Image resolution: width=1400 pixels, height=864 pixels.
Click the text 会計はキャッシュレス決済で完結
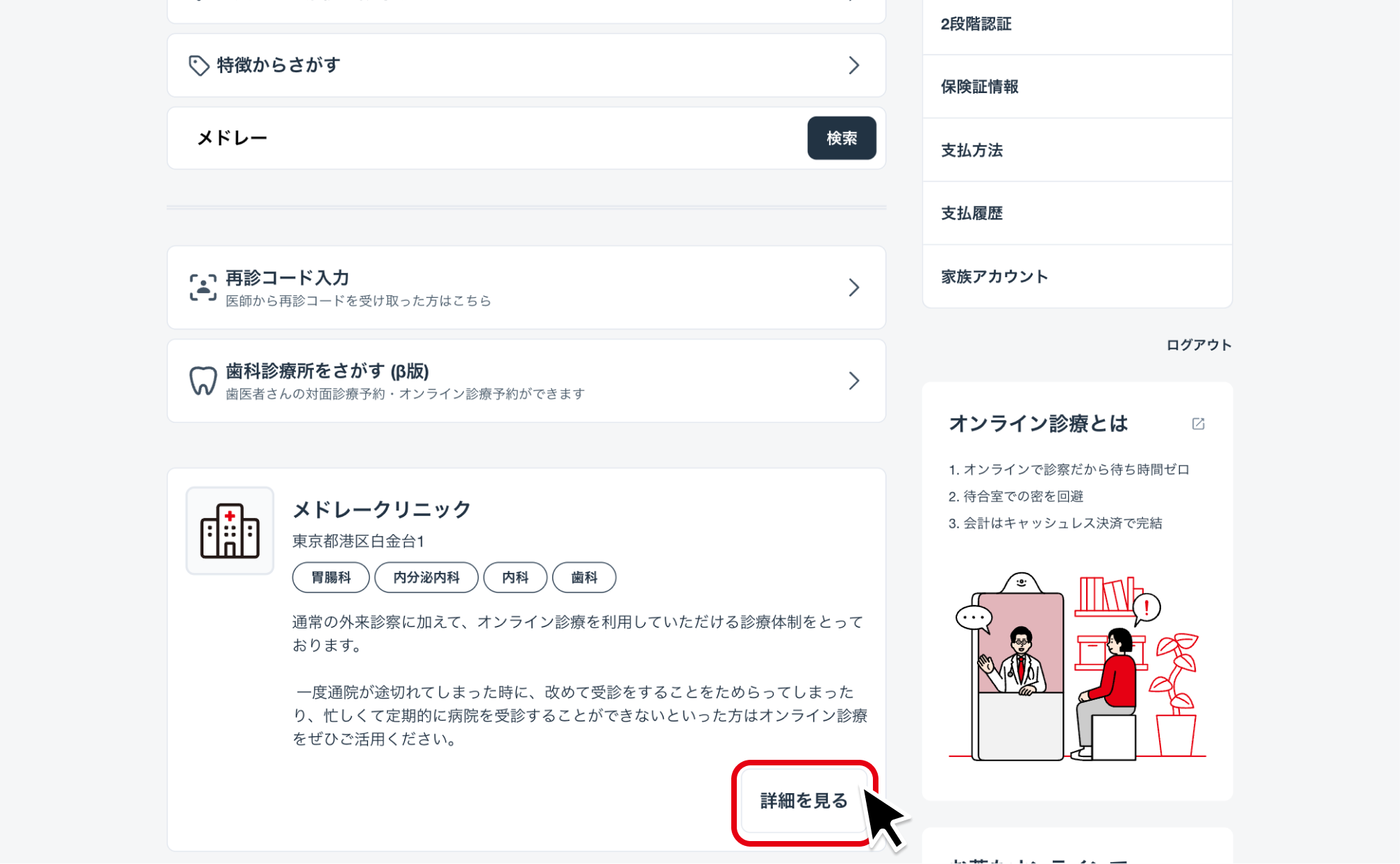pyautogui.click(x=1062, y=523)
